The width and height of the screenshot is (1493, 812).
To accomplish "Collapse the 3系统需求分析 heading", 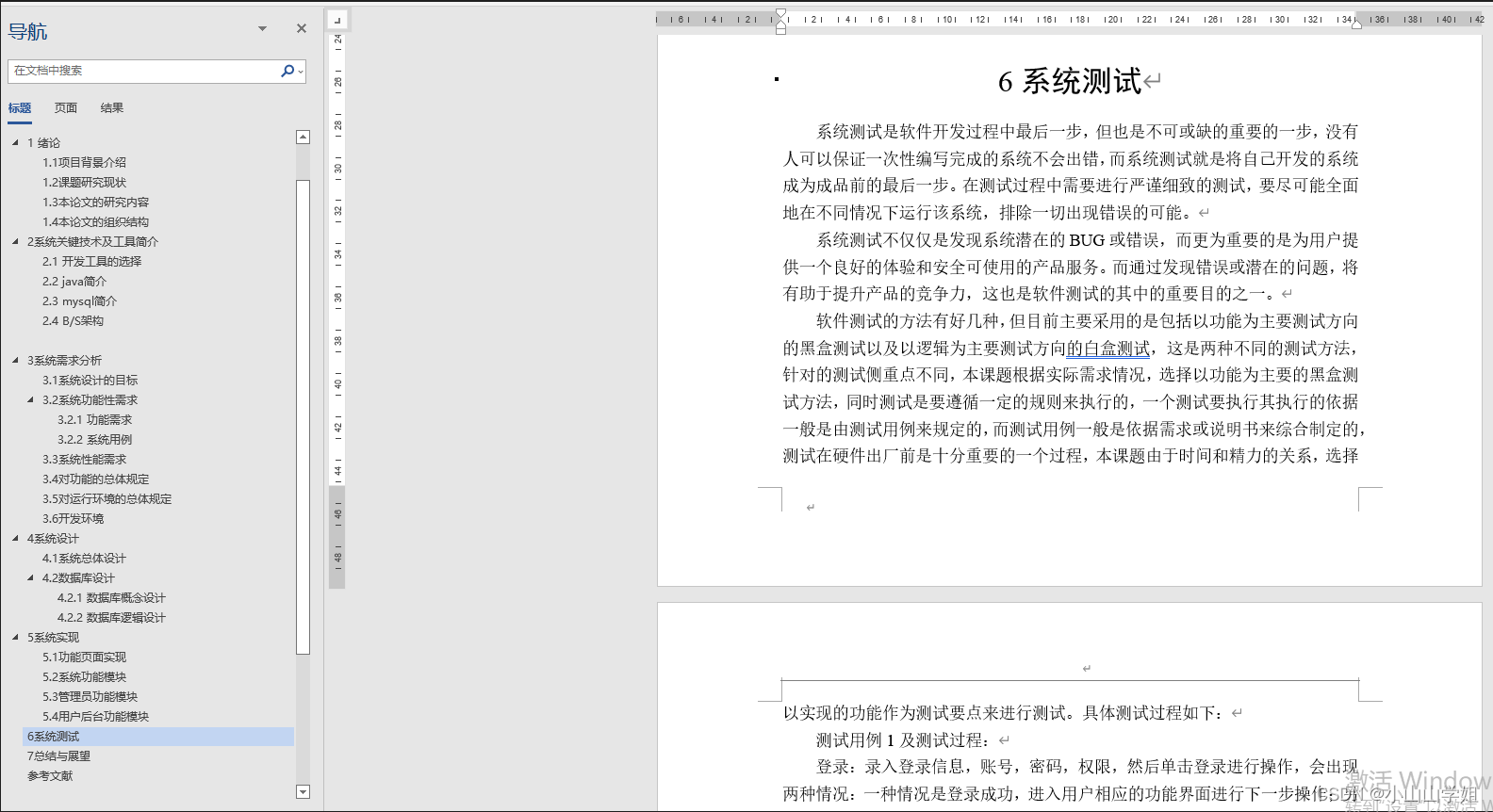I will point(15,361).
